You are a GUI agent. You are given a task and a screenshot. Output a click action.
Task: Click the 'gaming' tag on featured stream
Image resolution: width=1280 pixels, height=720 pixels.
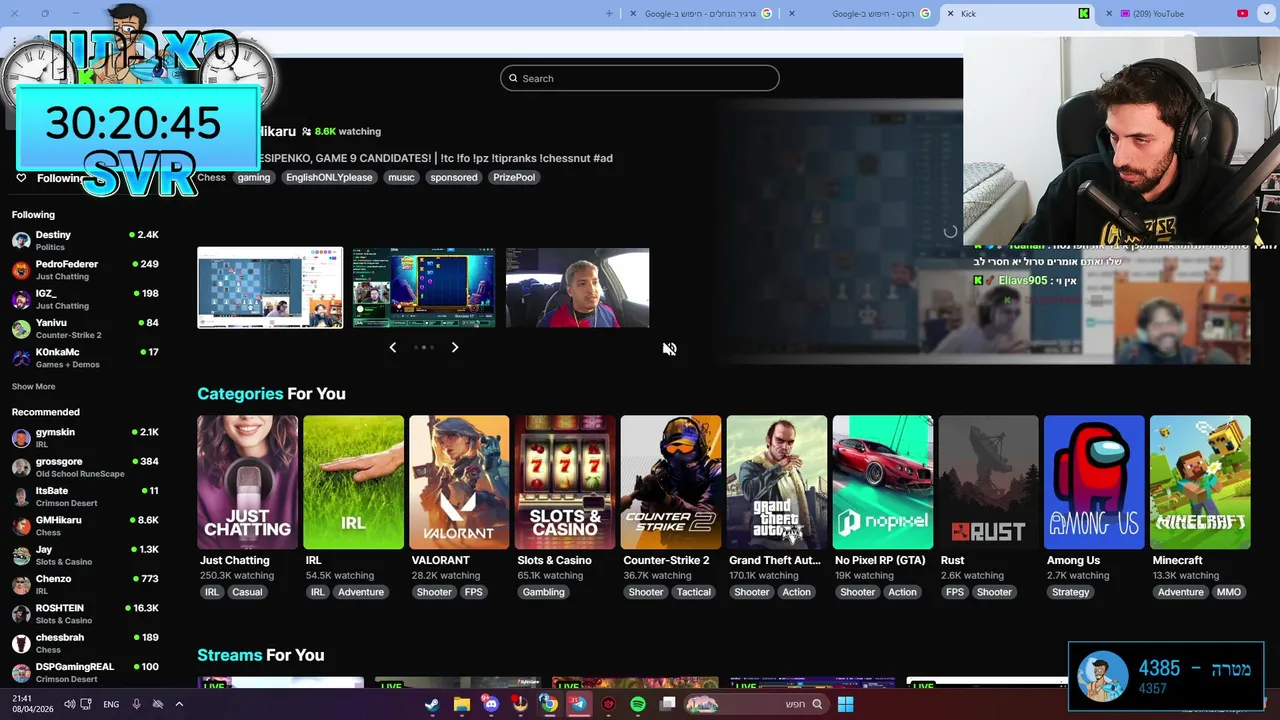254,177
